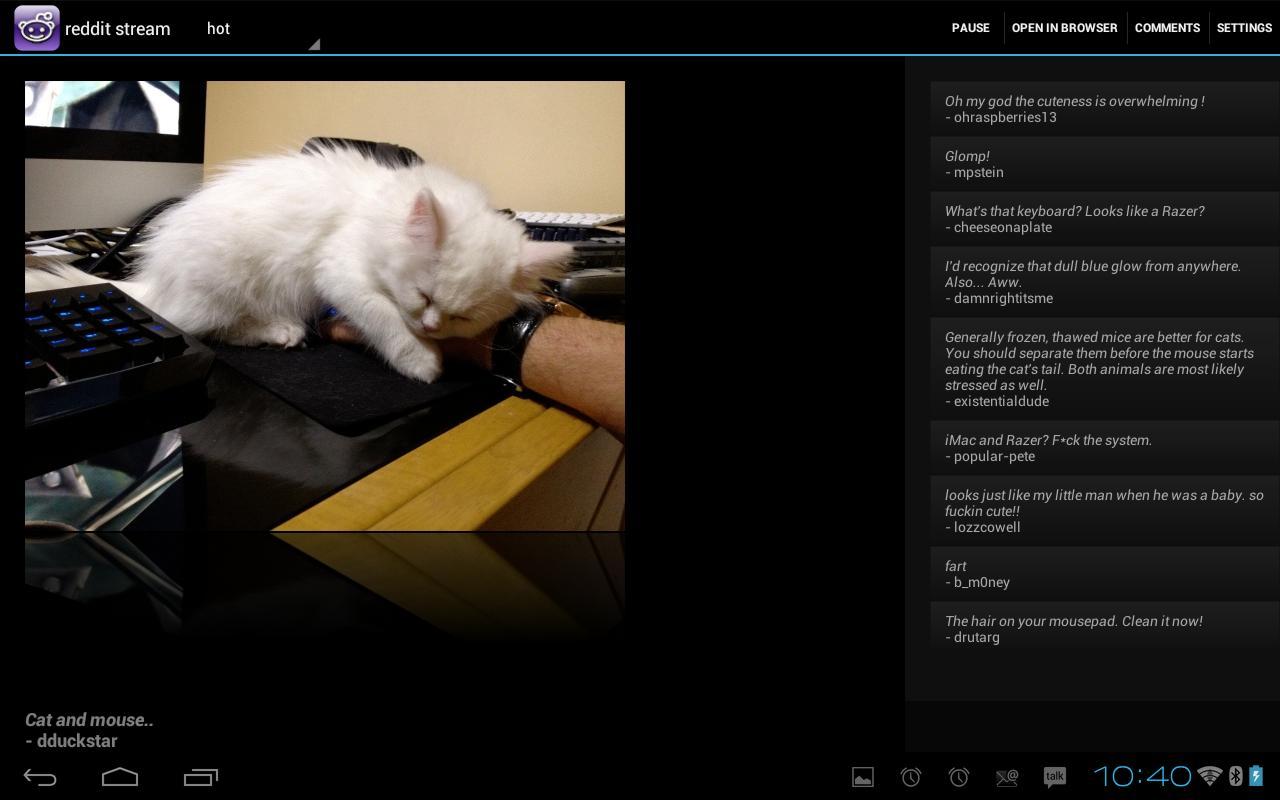Screen dimensions: 1280x800
Task: Tap the first alarm clock notification icon
Action: coord(908,776)
